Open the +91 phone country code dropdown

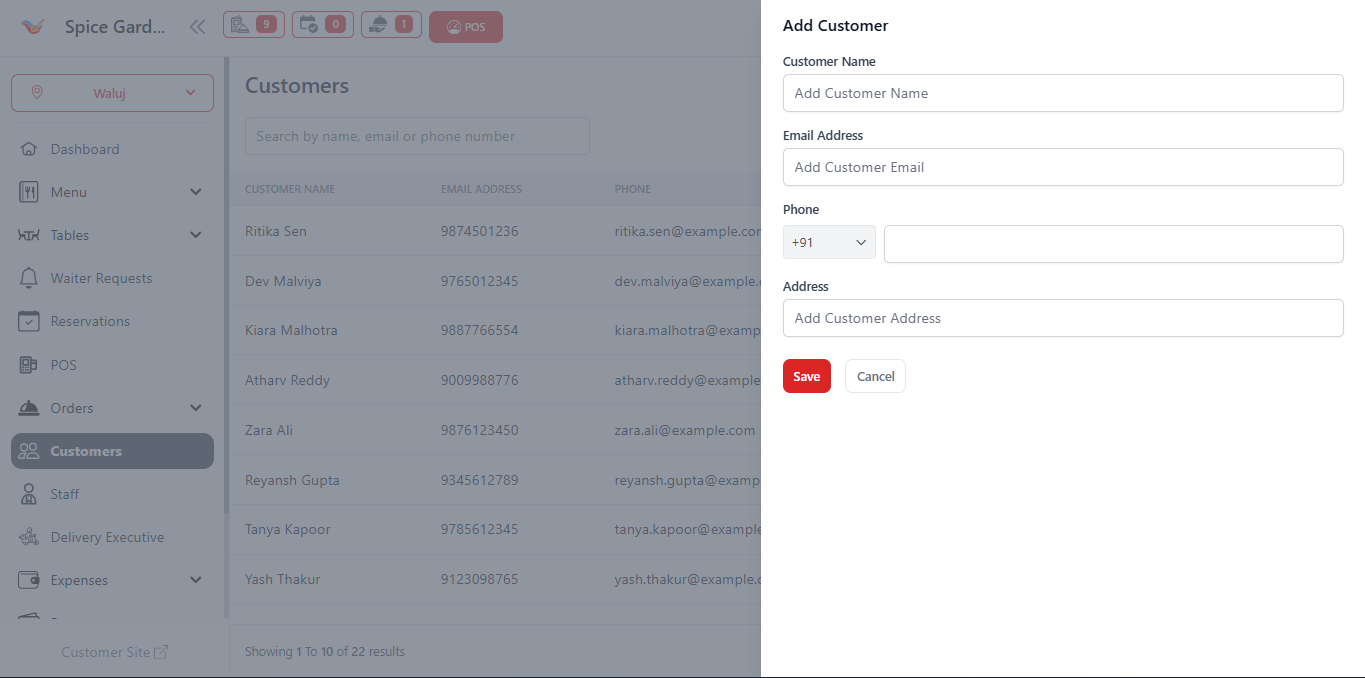(x=828, y=242)
